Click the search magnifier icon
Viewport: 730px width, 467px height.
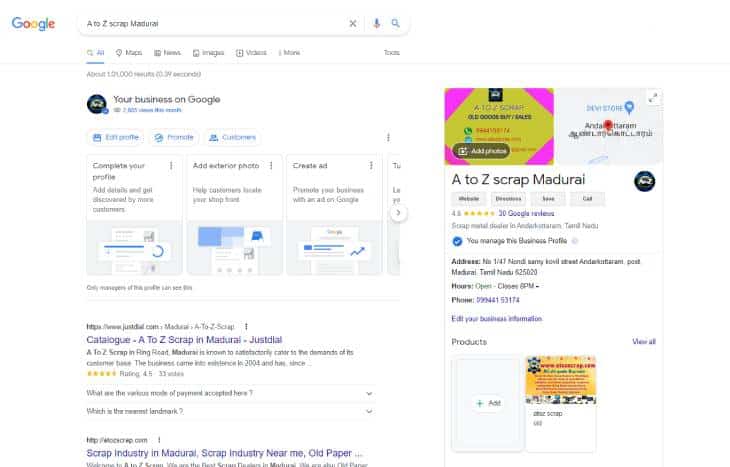click(x=395, y=23)
